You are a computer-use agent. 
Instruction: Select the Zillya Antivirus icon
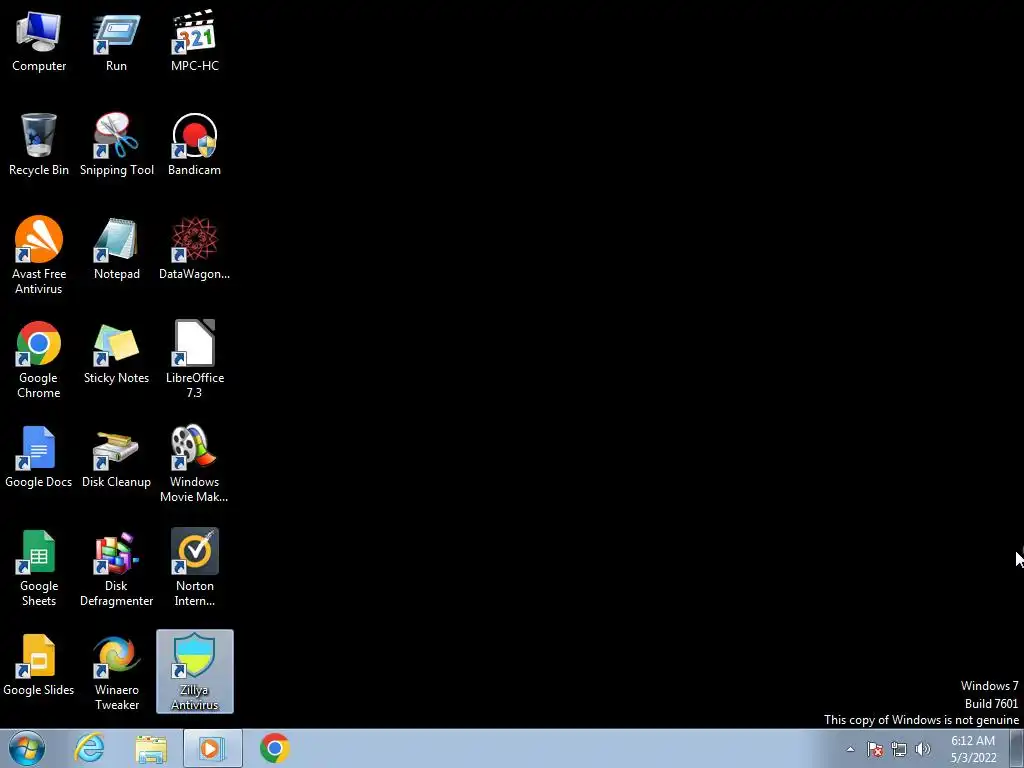(195, 671)
